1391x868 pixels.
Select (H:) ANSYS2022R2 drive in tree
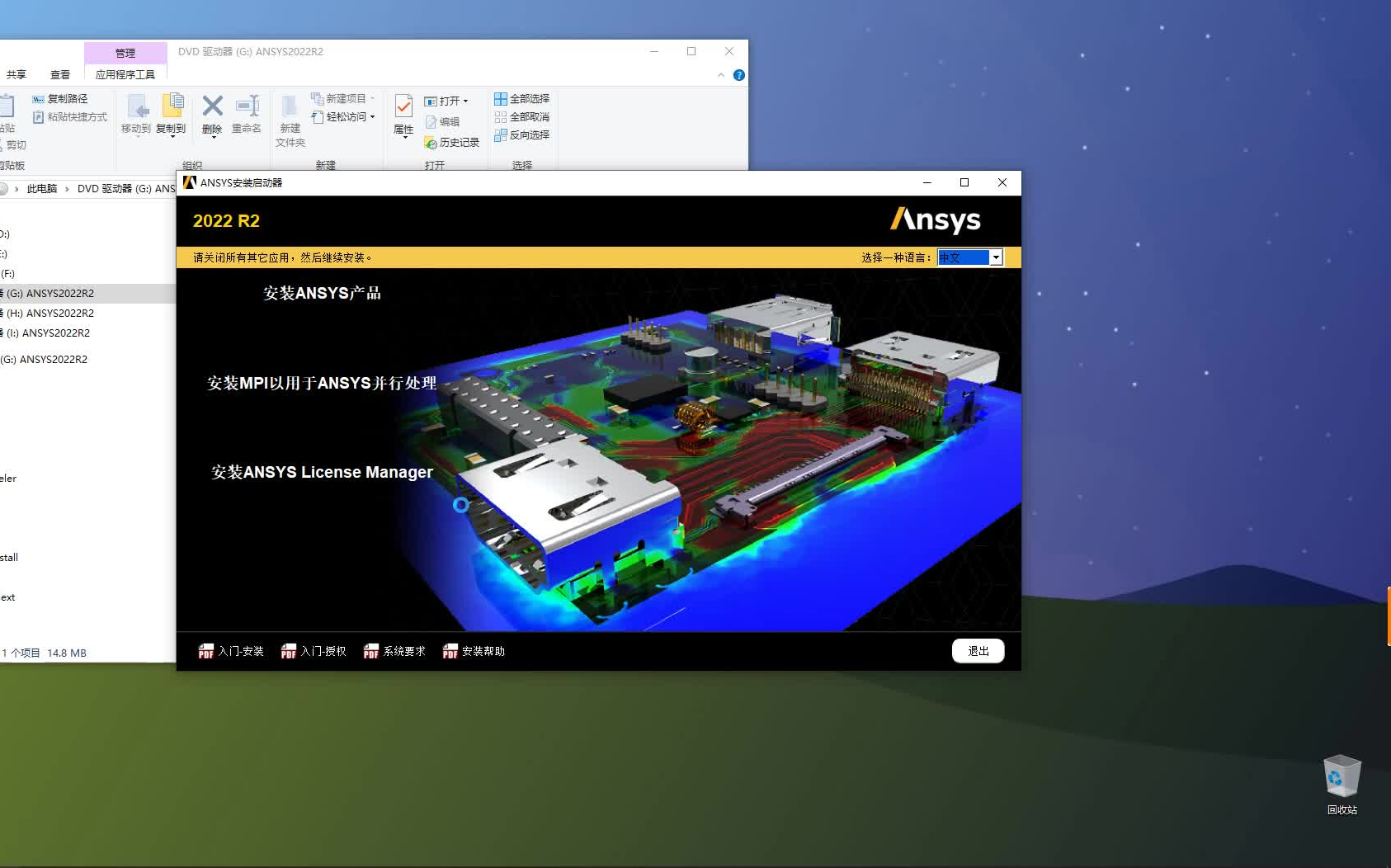[50, 314]
